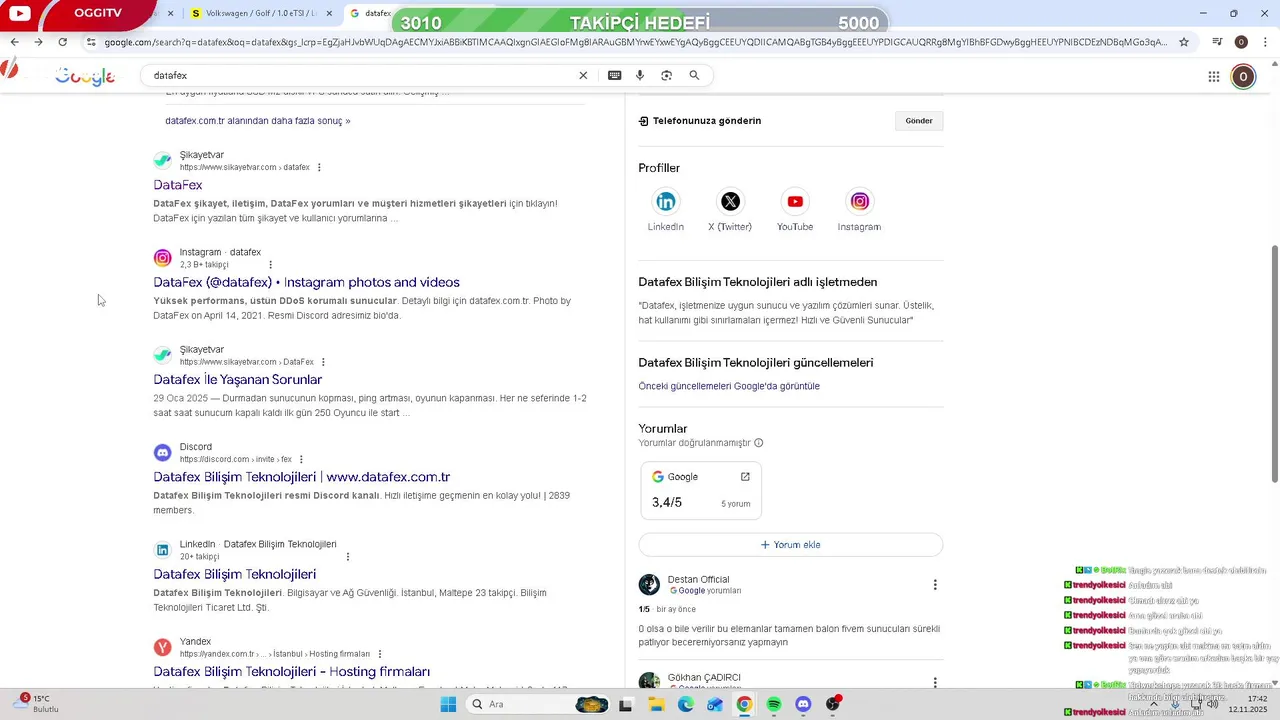
Task: Start voice search with the microphone icon
Action: tap(640, 75)
